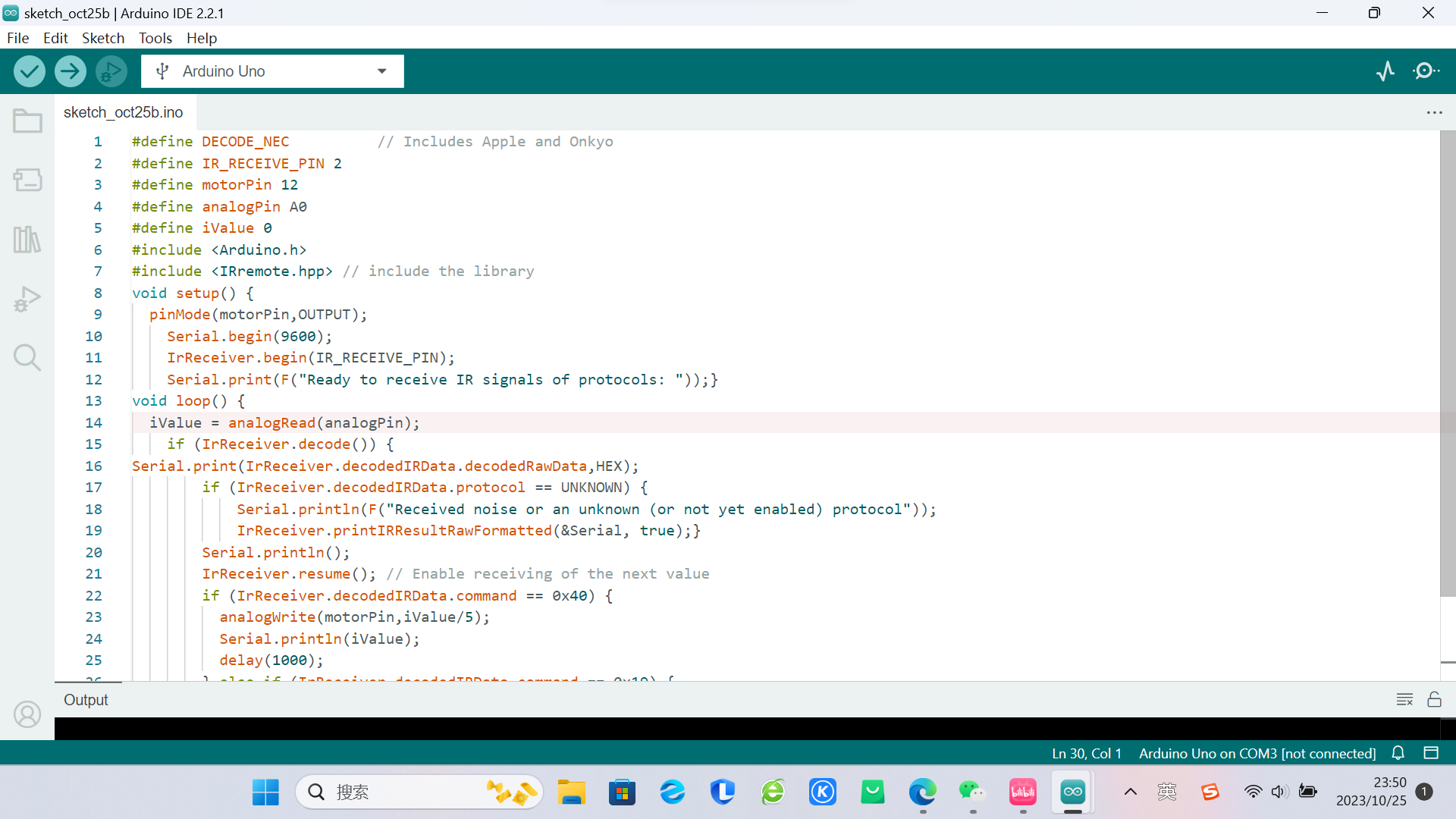This screenshot has height=819, width=1456.
Task: Show hidden system tray icons chevron
Action: pyautogui.click(x=1130, y=792)
